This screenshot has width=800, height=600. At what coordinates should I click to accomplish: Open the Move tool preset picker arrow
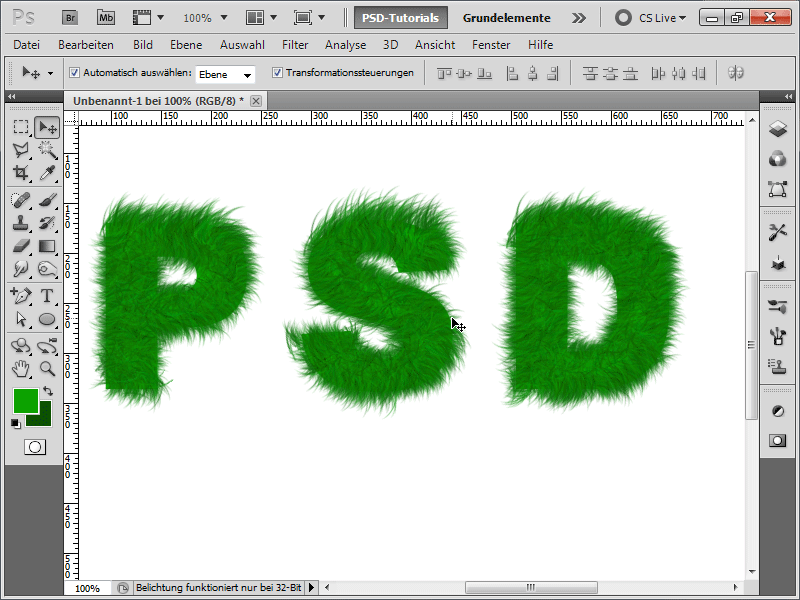pyautogui.click(x=50, y=73)
